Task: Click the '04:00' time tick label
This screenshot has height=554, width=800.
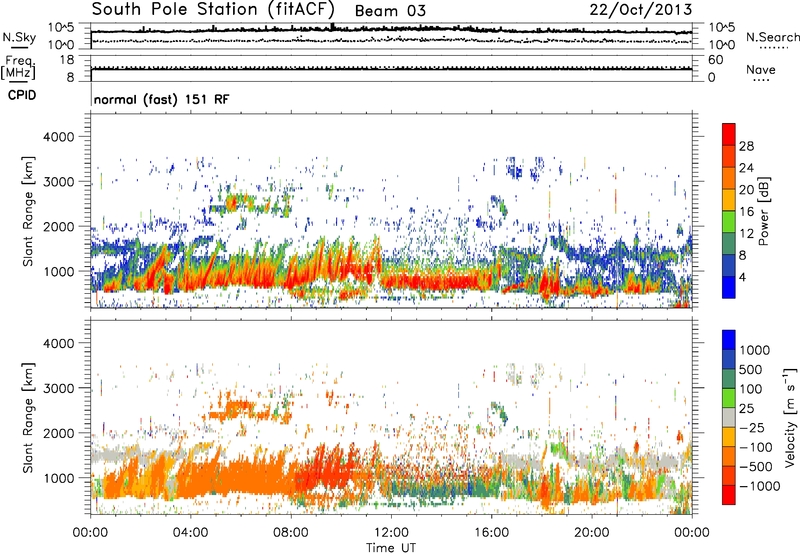Action: click(190, 533)
